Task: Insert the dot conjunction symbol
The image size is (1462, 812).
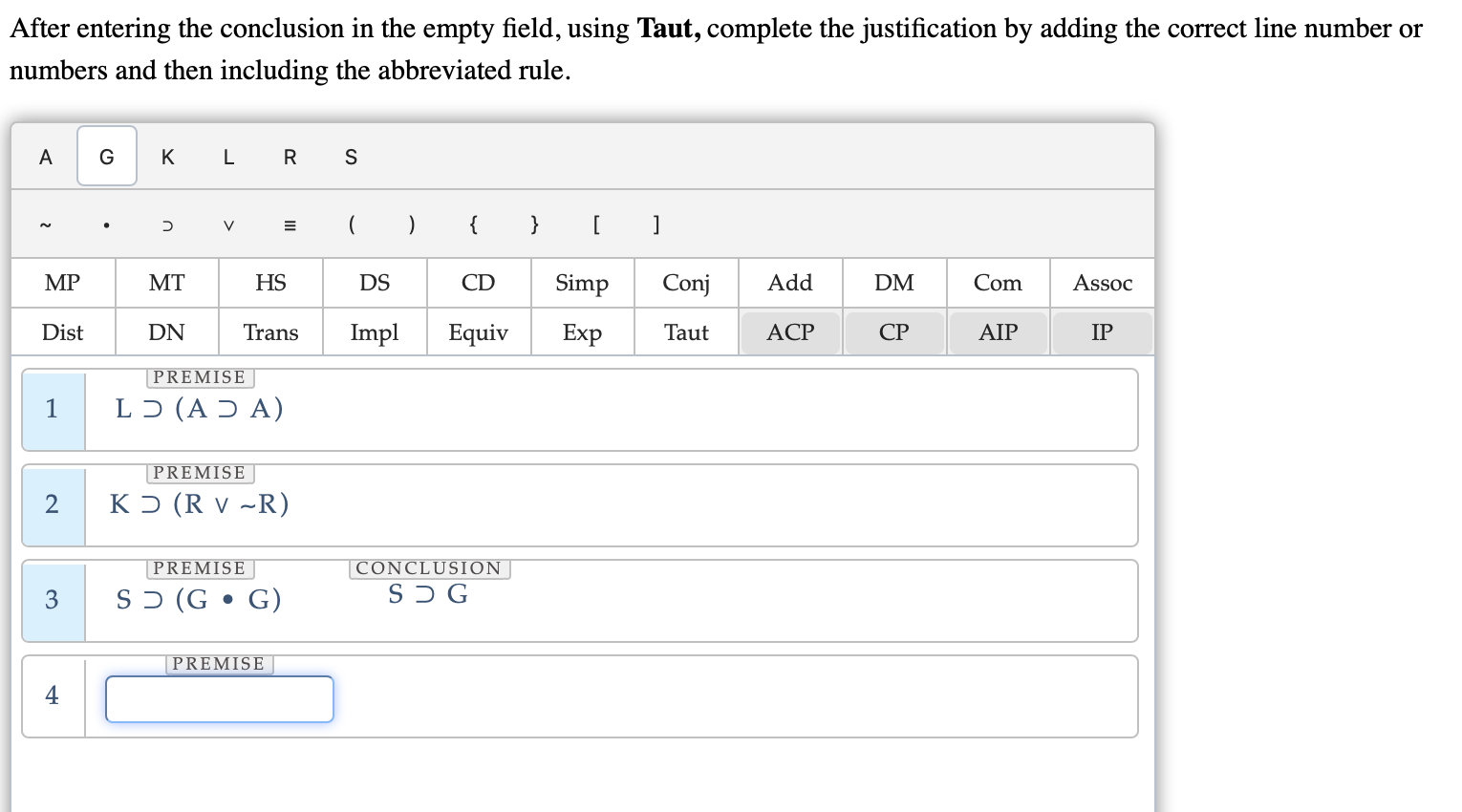Action: point(106,224)
